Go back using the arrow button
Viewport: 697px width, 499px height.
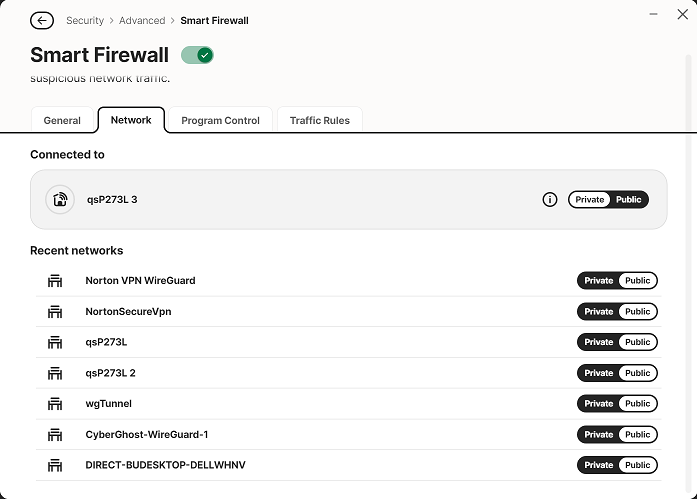tap(42, 20)
